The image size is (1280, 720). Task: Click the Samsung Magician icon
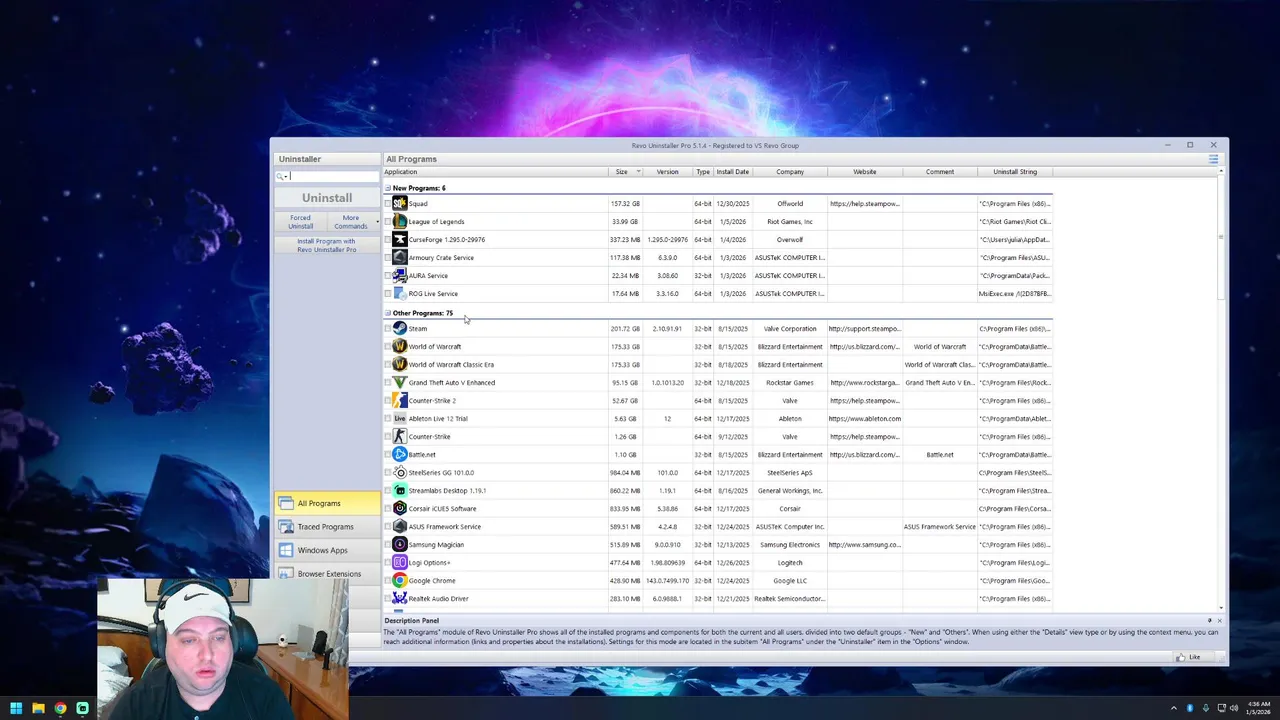tap(400, 545)
